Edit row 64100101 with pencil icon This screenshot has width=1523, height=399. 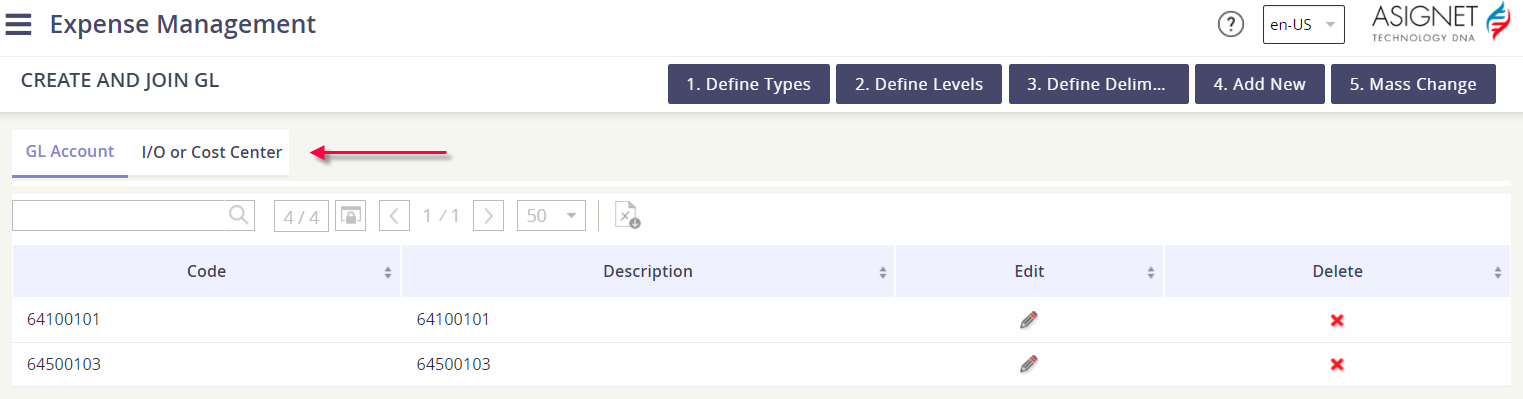point(1029,320)
